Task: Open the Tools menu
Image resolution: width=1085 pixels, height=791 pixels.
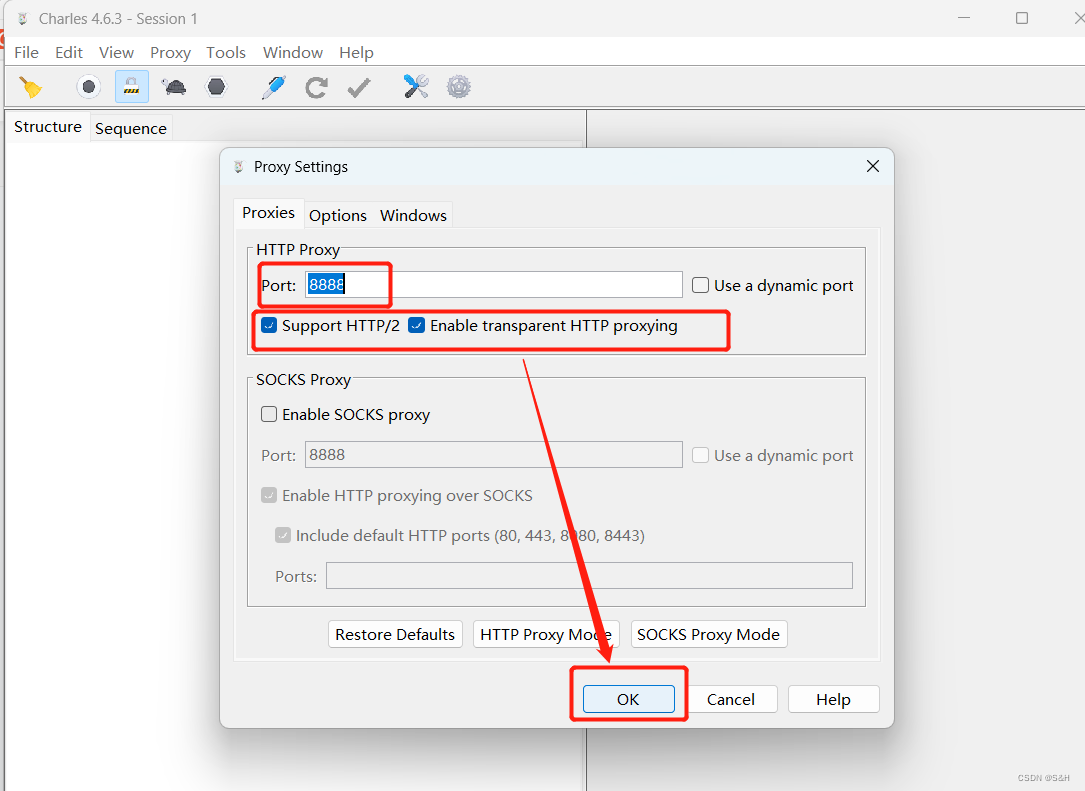Action: click(x=226, y=53)
